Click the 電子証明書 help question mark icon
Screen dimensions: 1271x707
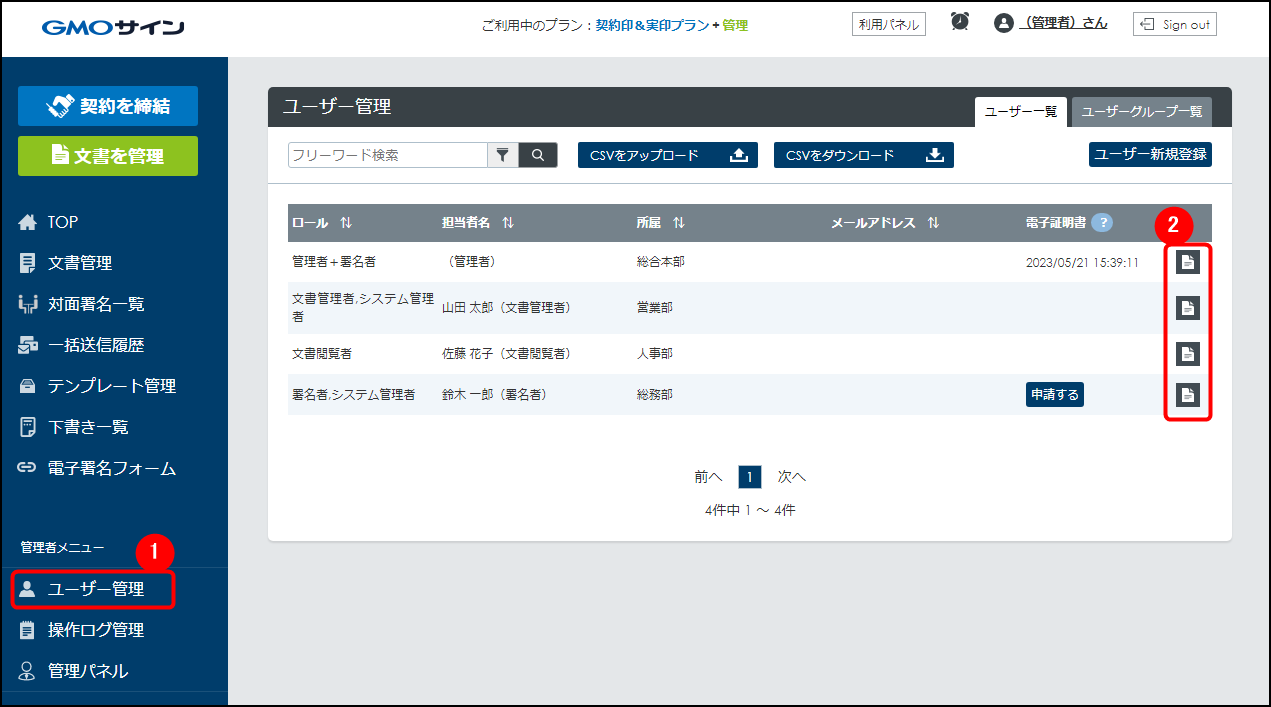click(x=1102, y=223)
